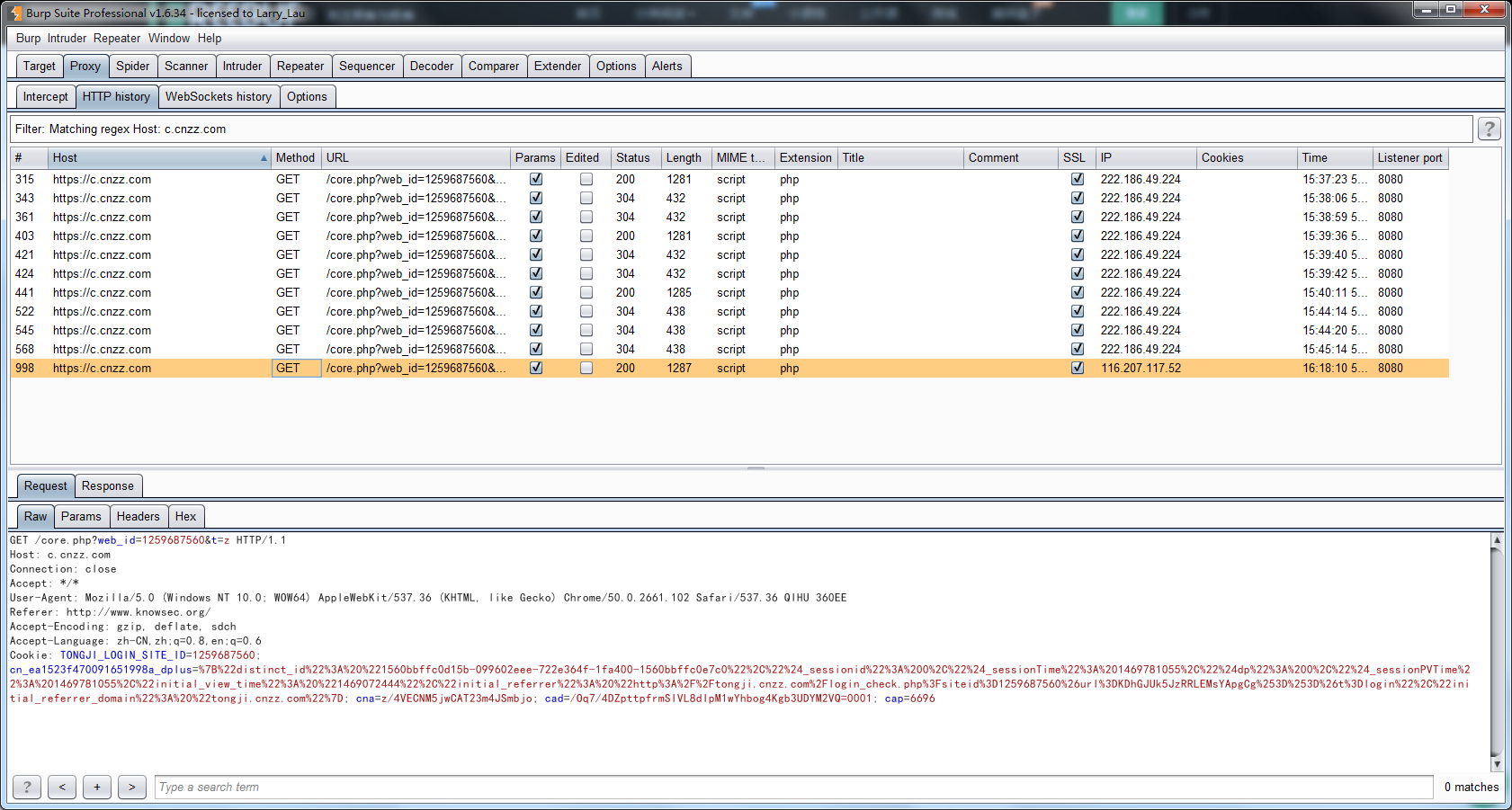Toggle Params checkbox in row 522

click(x=536, y=311)
